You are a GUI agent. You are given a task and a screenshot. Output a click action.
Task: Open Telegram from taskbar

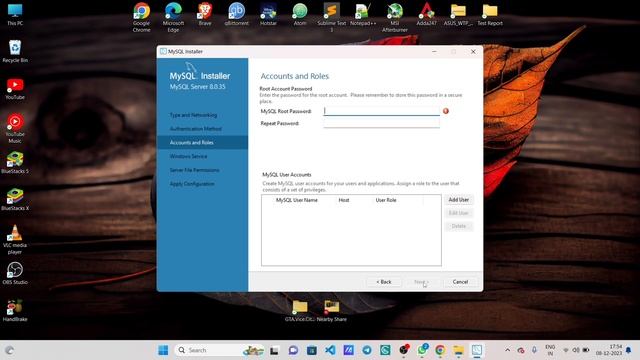tap(367, 350)
